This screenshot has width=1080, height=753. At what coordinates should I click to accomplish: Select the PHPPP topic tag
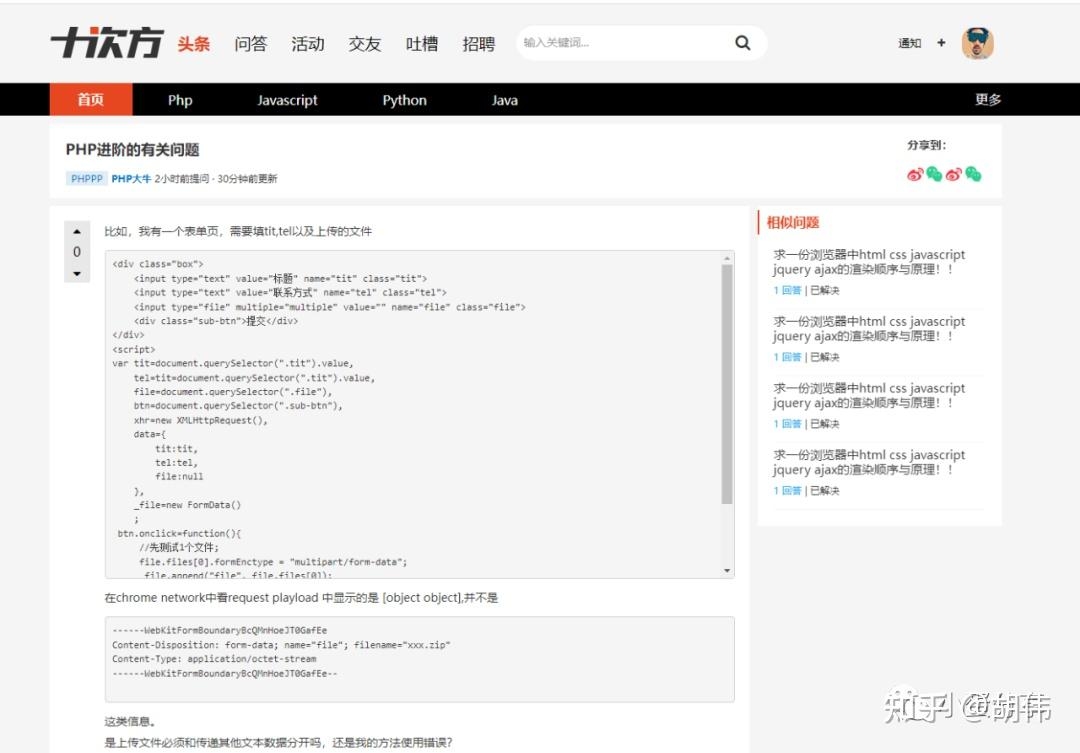tap(86, 178)
